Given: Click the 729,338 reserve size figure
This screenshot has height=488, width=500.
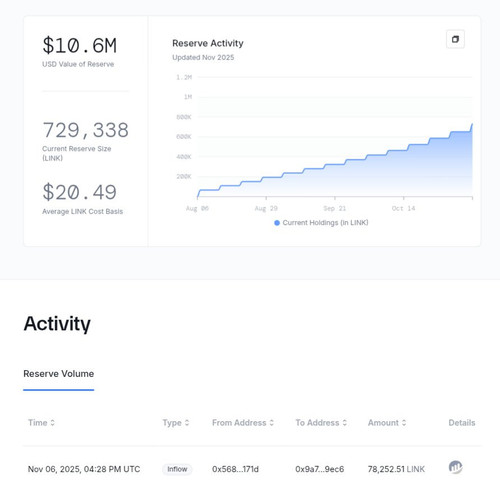Looking at the screenshot, I should click(x=86, y=130).
